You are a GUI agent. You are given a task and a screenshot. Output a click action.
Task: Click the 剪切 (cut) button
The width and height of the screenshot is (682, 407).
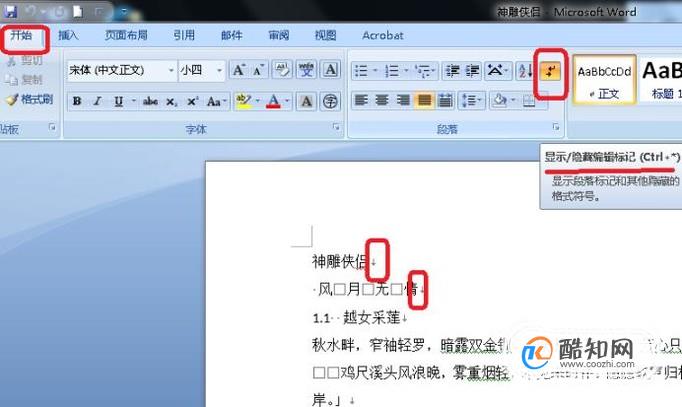click(x=25, y=60)
